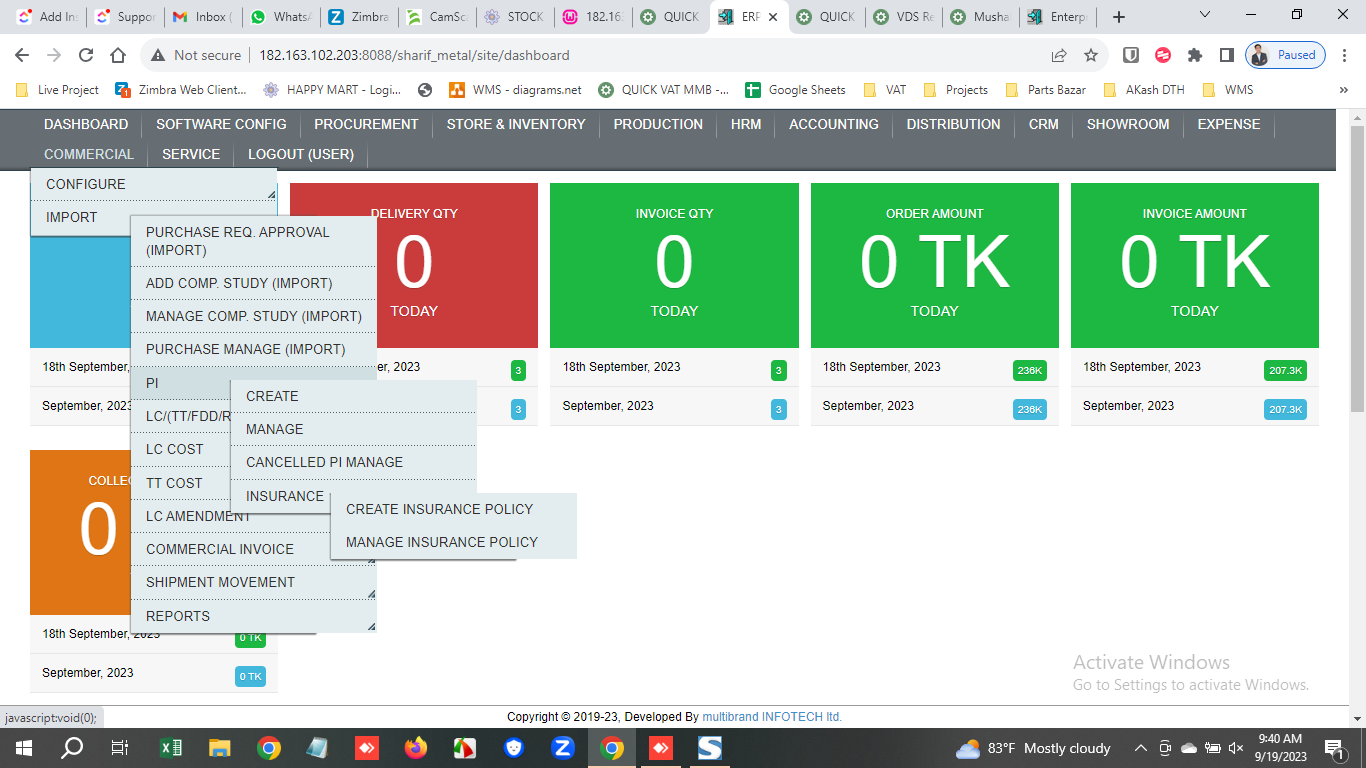Open the Chrome three-dot menu
The width and height of the screenshot is (1366, 768).
pos(1346,55)
